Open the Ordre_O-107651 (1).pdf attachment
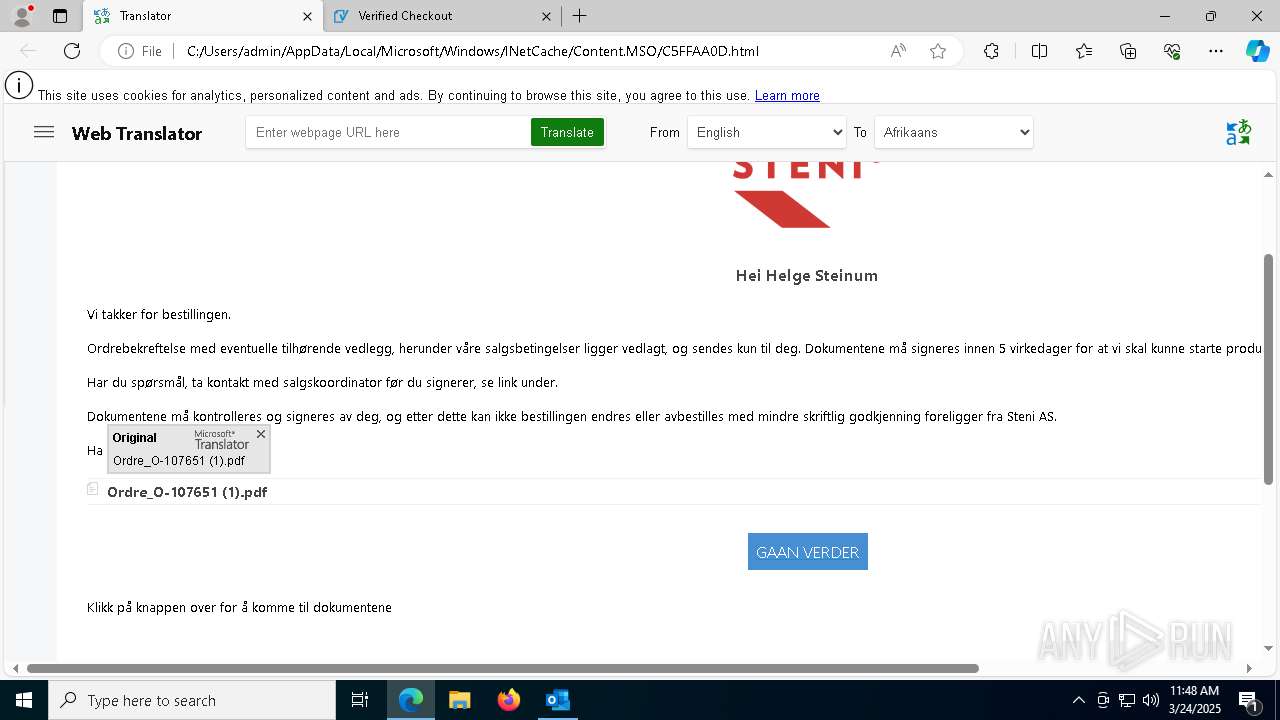This screenshot has width=1280, height=720. tap(187, 492)
